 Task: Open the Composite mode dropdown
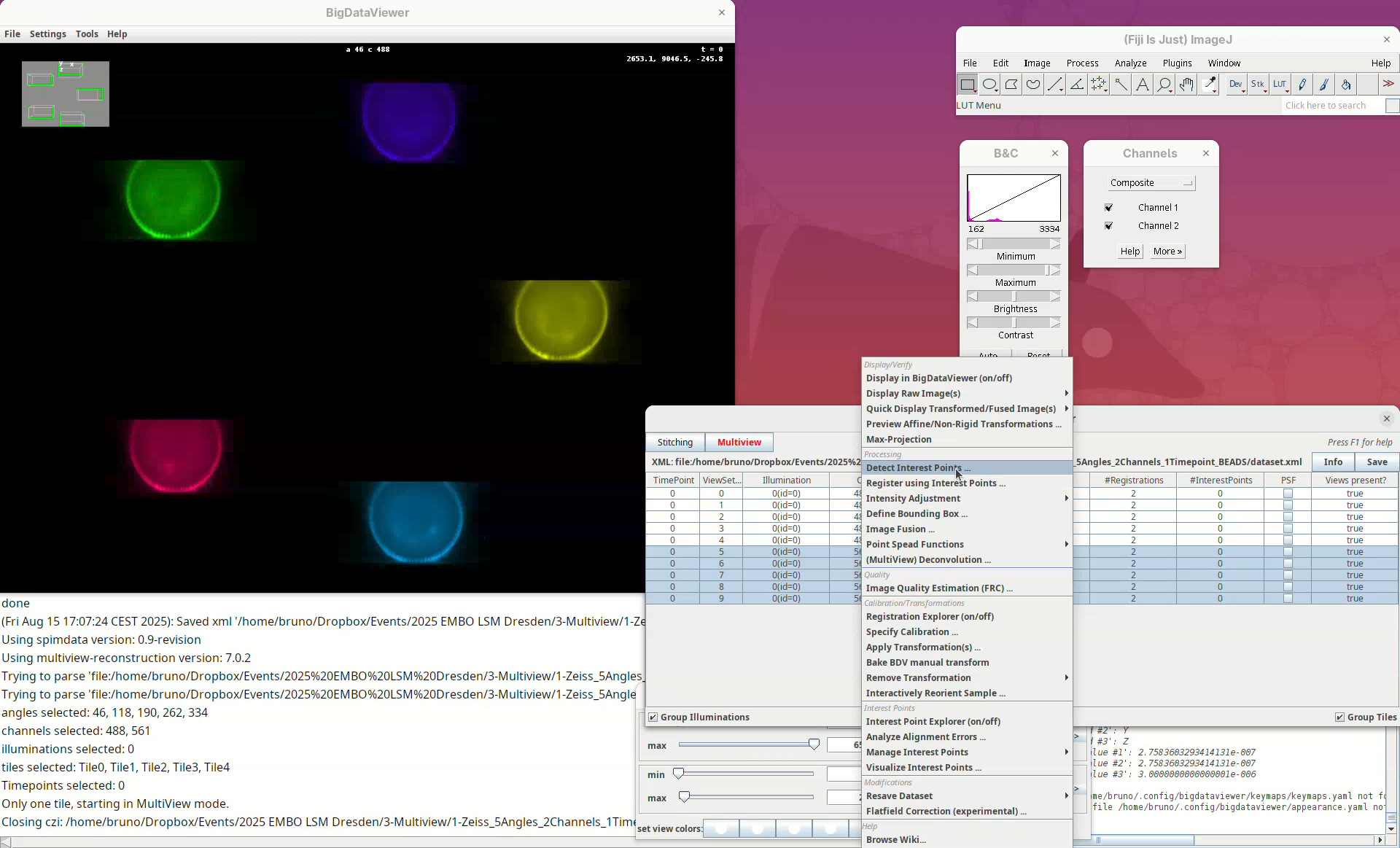tap(1150, 183)
